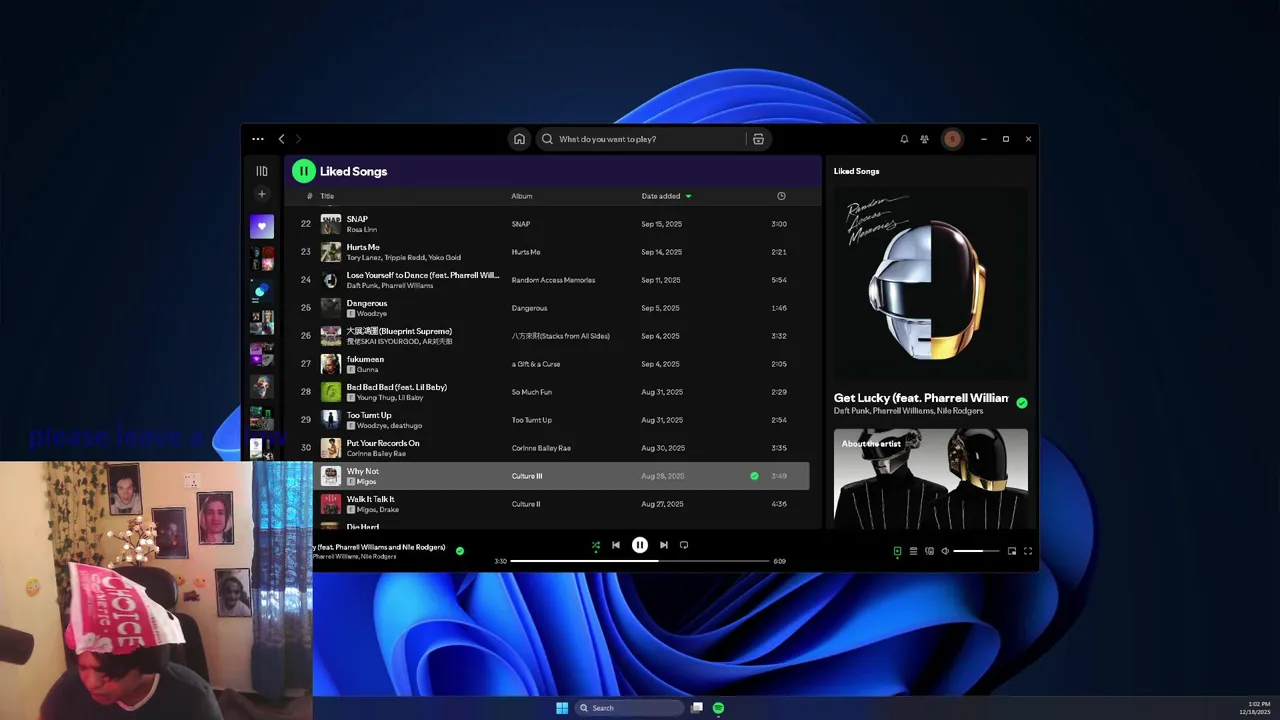
Task: Open the Browse icon in search bar
Action: [758, 139]
